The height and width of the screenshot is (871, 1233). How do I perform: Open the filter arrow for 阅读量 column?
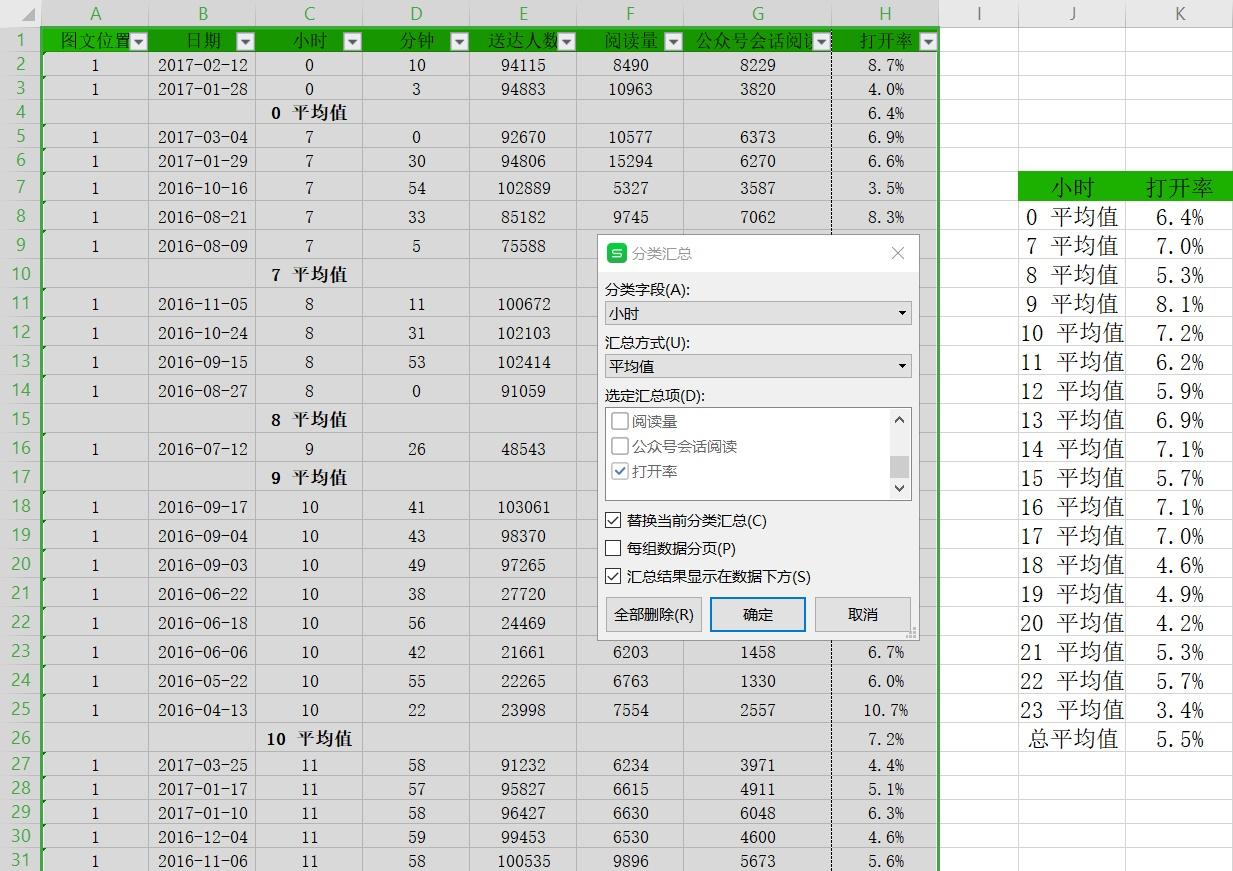pyautogui.click(x=673, y=41)
